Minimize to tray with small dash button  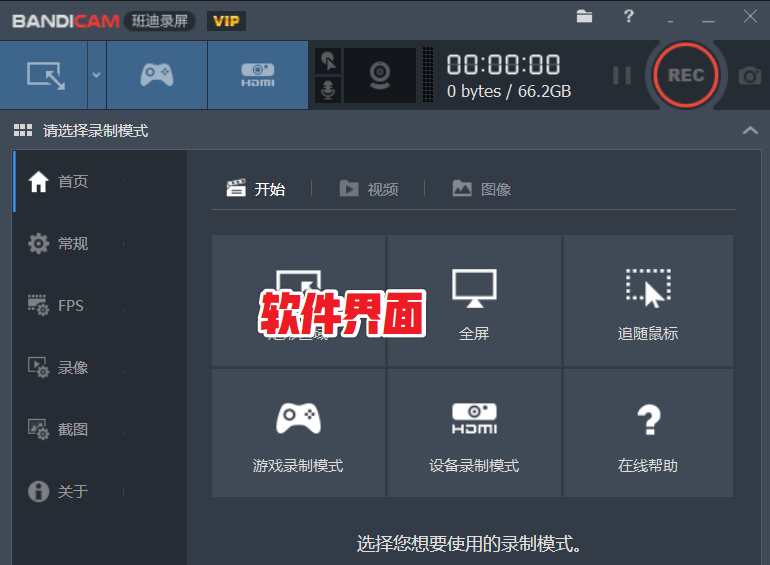coord(670,22)
